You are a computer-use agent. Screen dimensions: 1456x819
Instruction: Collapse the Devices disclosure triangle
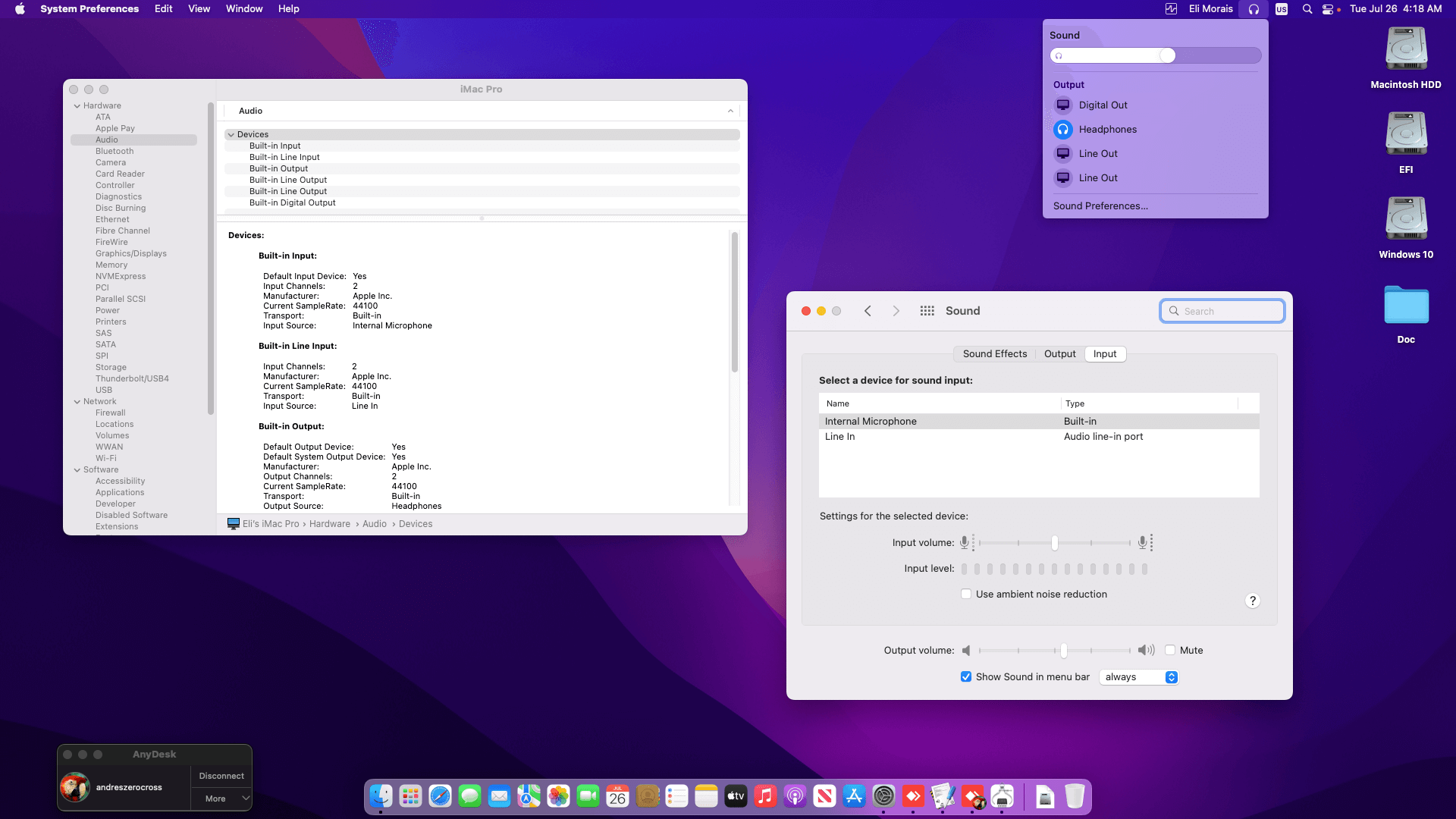coord(231,135)
